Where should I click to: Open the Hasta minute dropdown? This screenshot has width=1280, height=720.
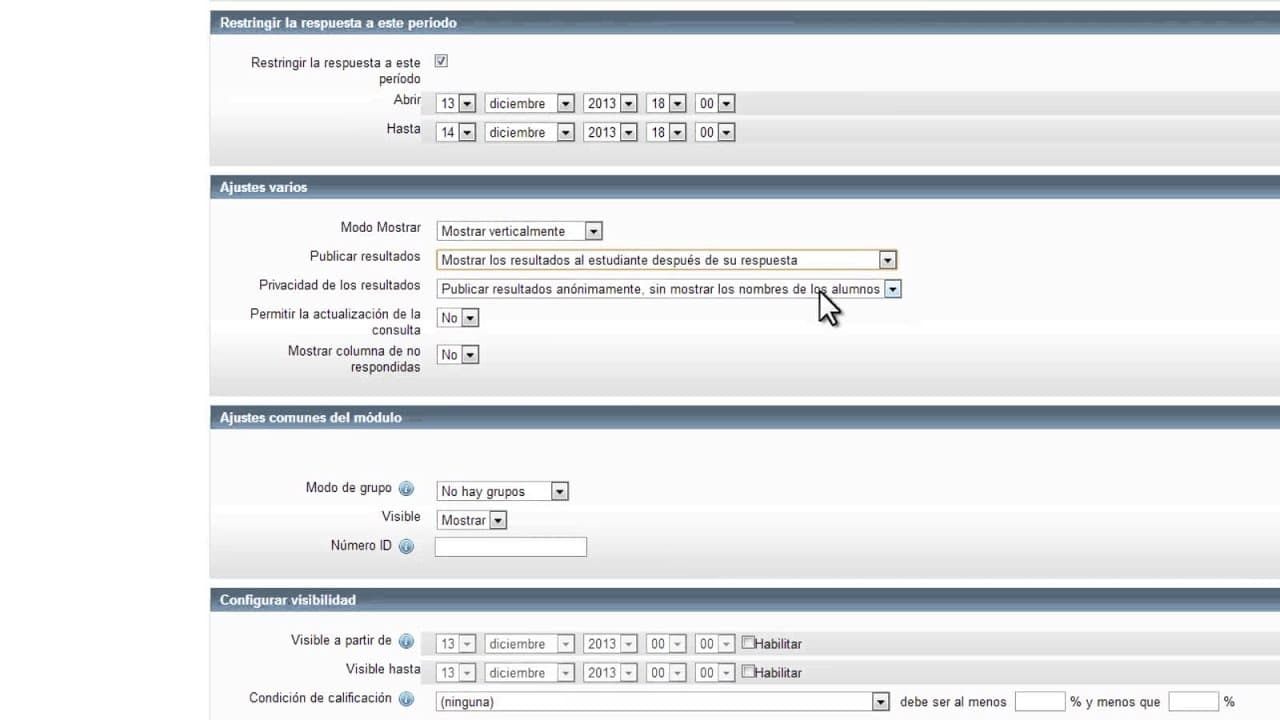(x=715, y=132)
